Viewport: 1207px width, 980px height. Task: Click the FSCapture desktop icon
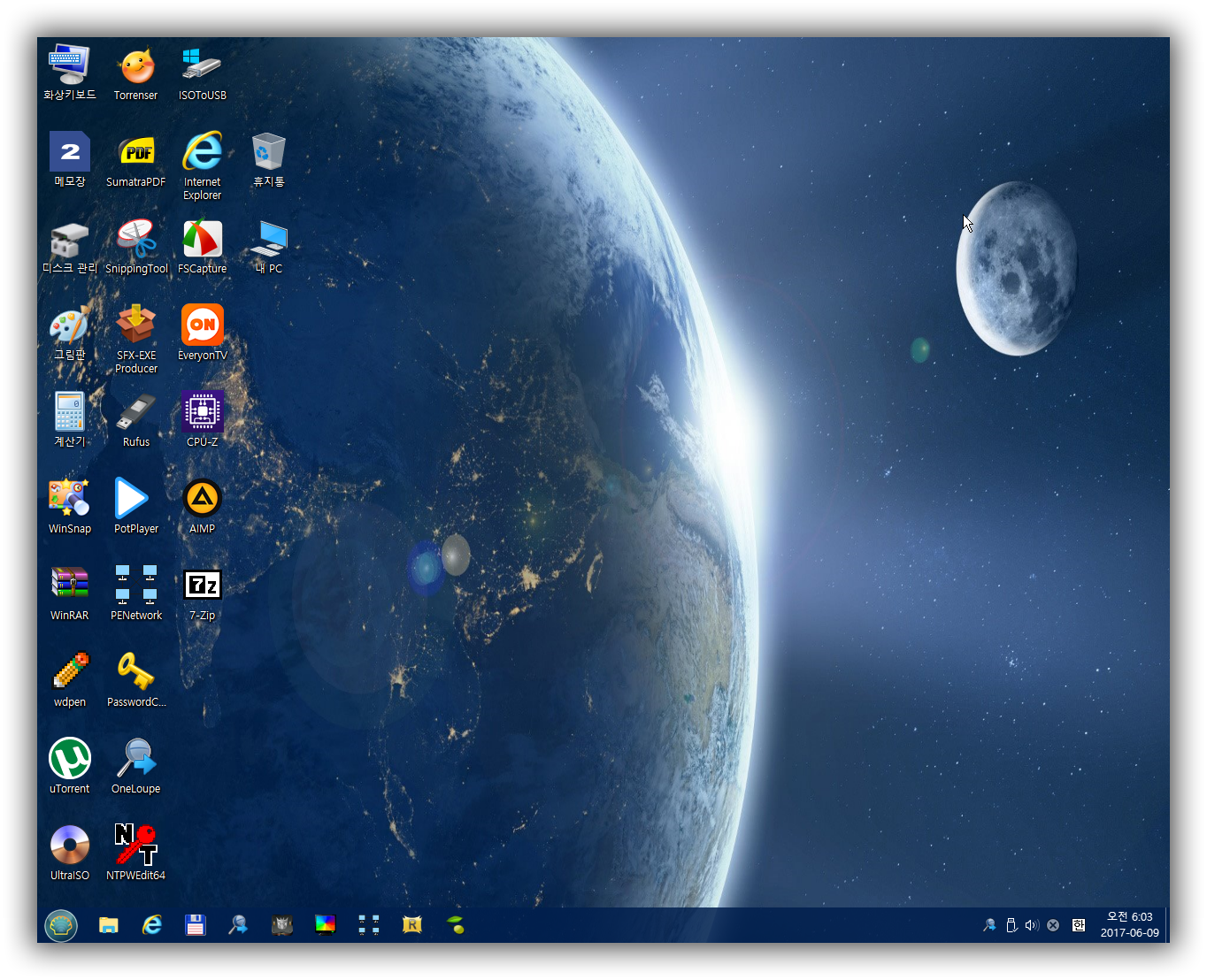203,245
